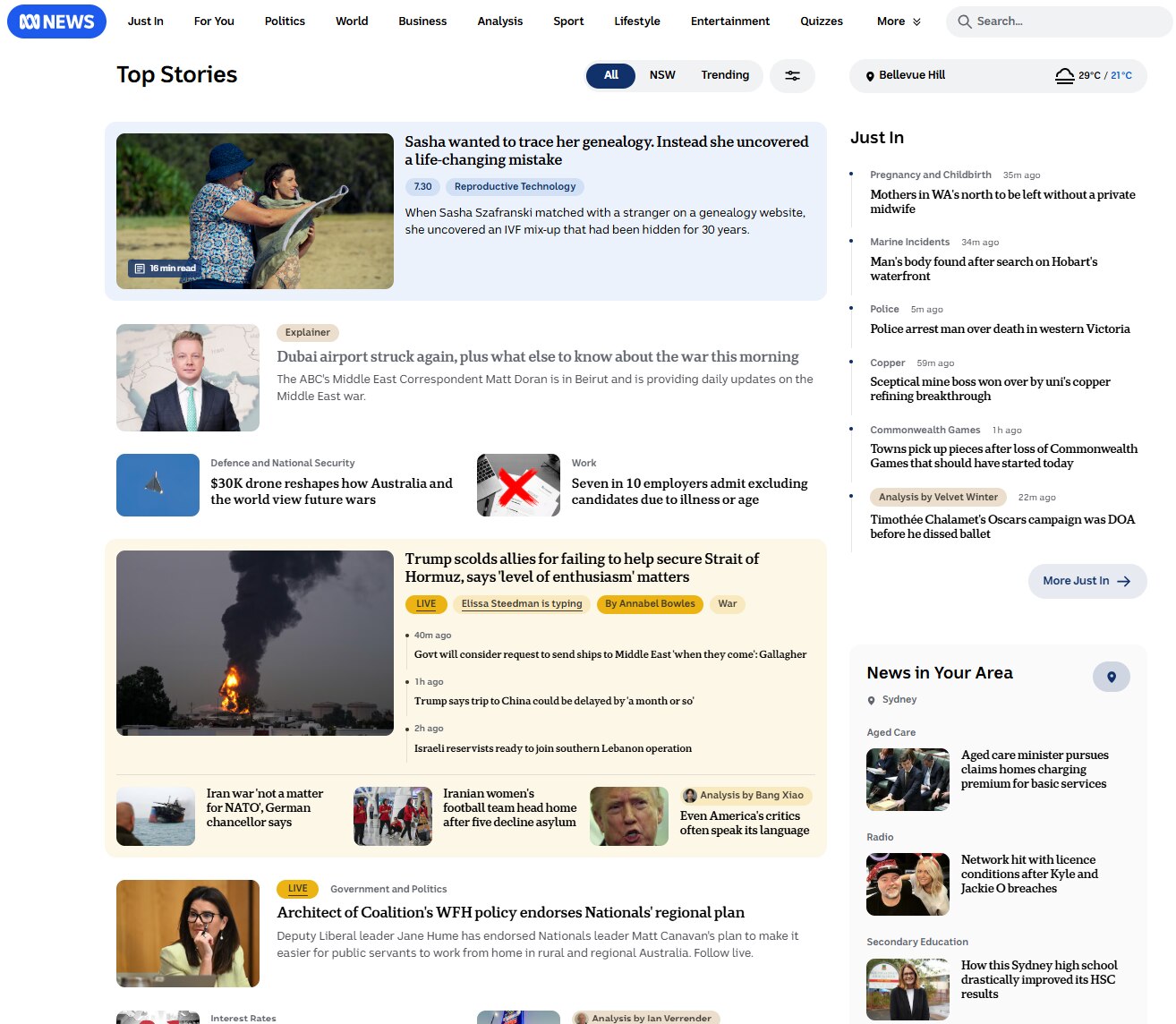Open Iranian women's football team story
The width and height of the screenshot is (1176, 1024).
pos(509,808)
